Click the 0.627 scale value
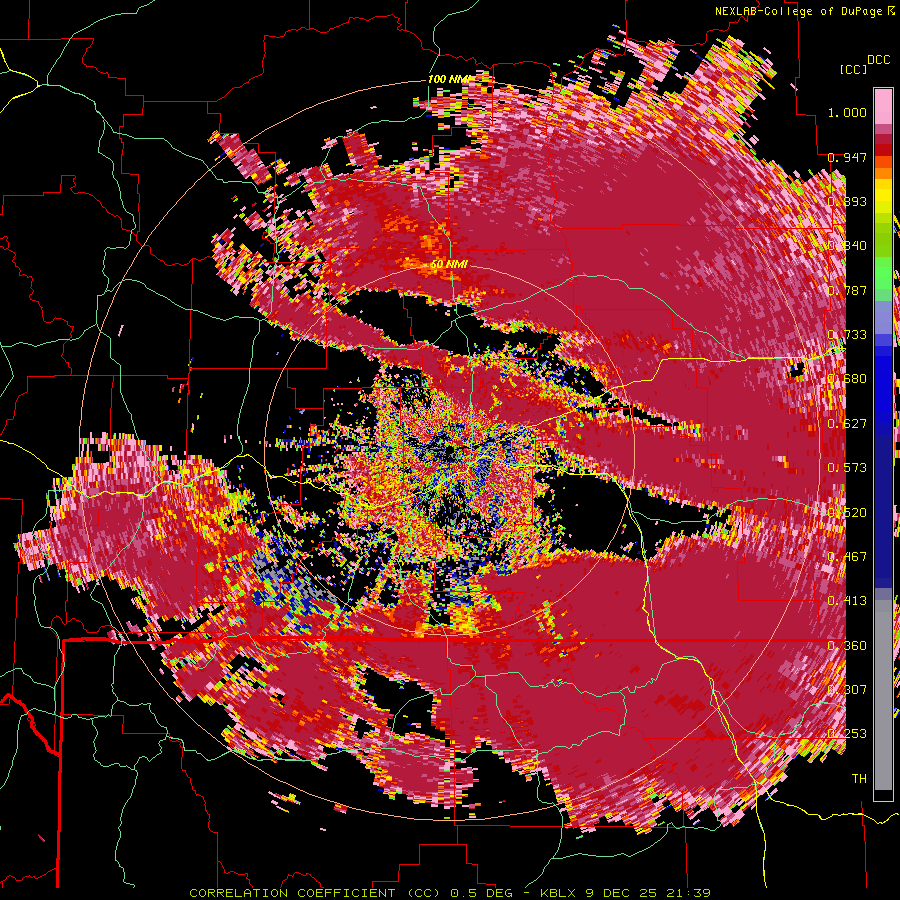This screenshot has height=900, width=900. tap(847, 424)
